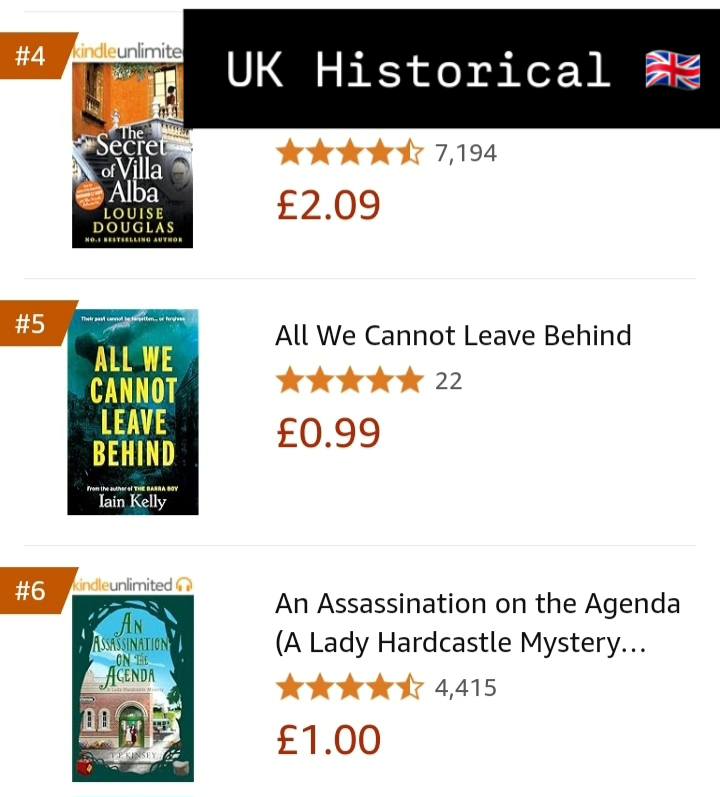Viewport: 720px width, 797px height.
Task: Open star rating for Lady Hardcastle book
Action: point(350,688)
